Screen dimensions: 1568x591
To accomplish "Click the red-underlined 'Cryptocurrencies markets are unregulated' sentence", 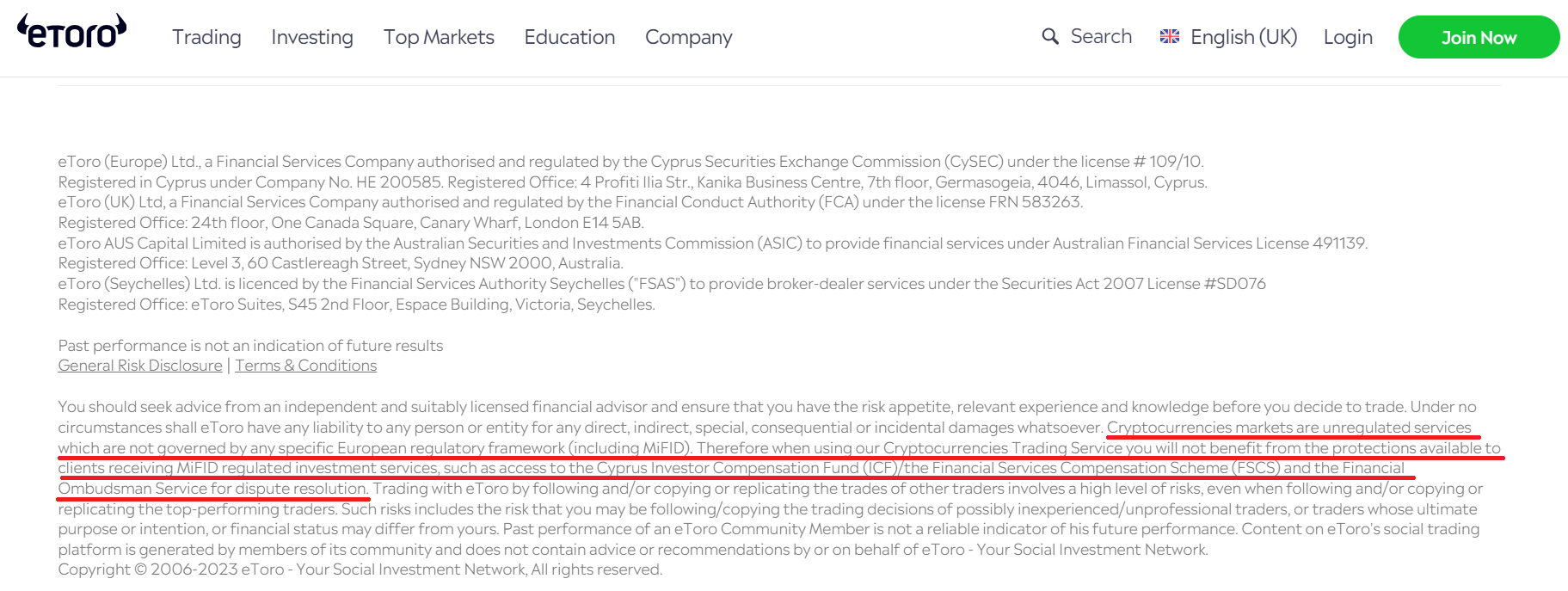I will (x=780, y=458).
